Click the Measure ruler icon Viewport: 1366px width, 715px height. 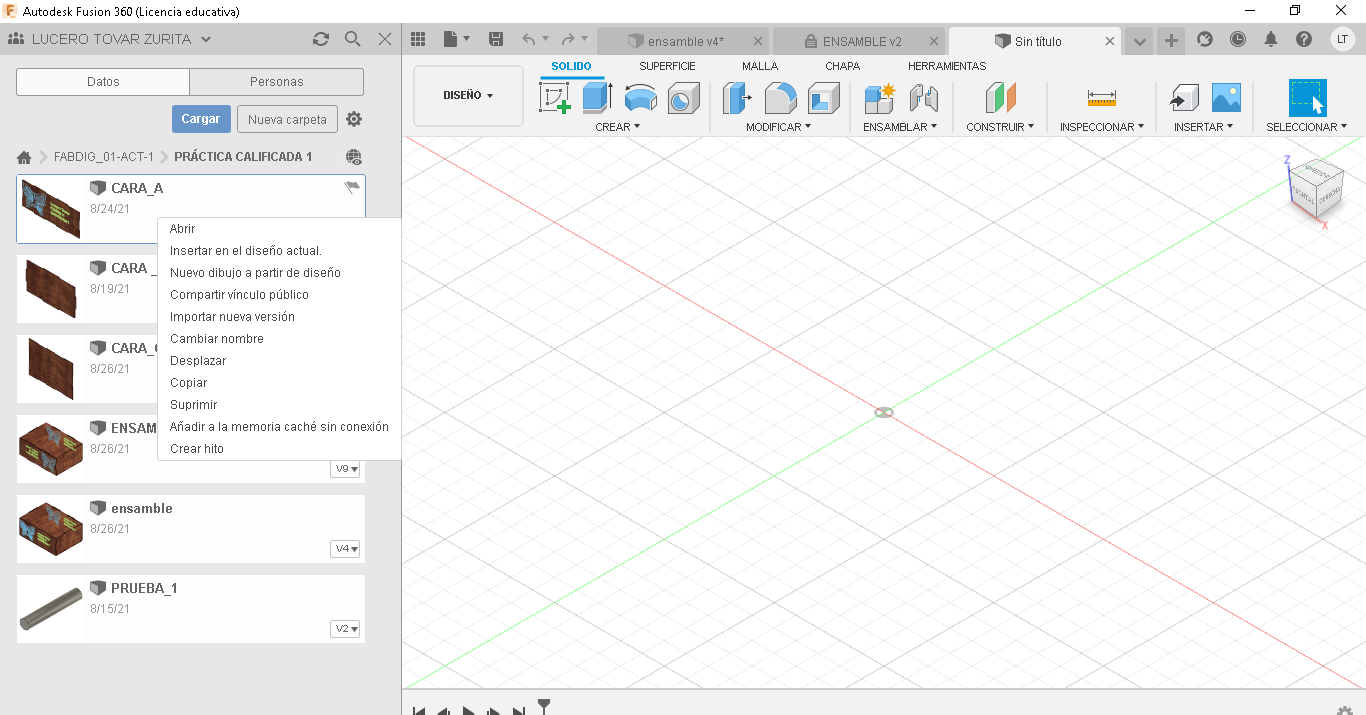[1102, 98]
